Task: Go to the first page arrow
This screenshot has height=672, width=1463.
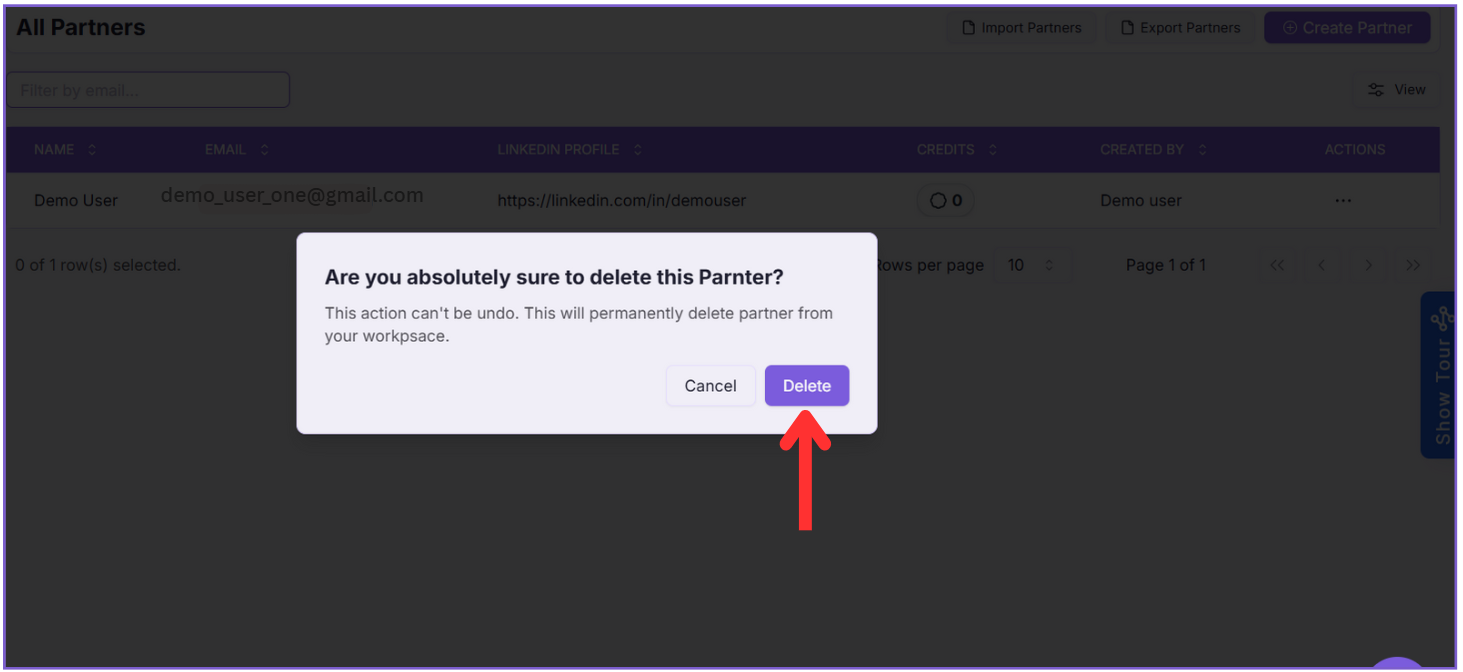Action: pyautogui.click(x=1277, y=265)
